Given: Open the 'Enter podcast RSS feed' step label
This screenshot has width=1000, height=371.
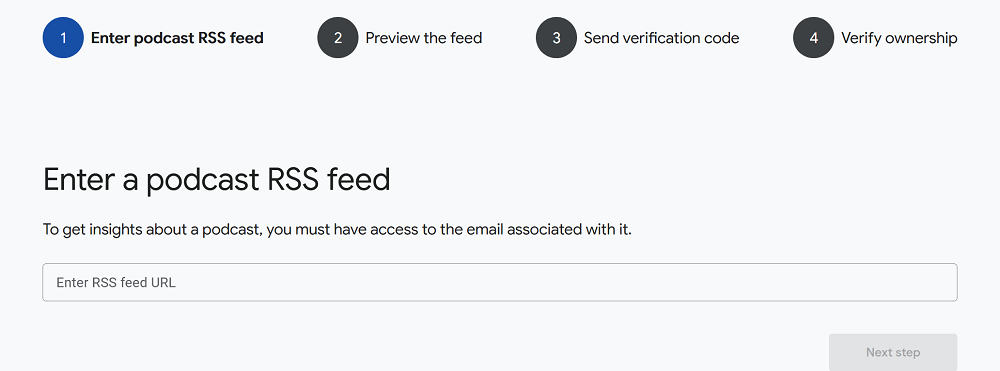Looking at the screenshot, I should (177, 38).
